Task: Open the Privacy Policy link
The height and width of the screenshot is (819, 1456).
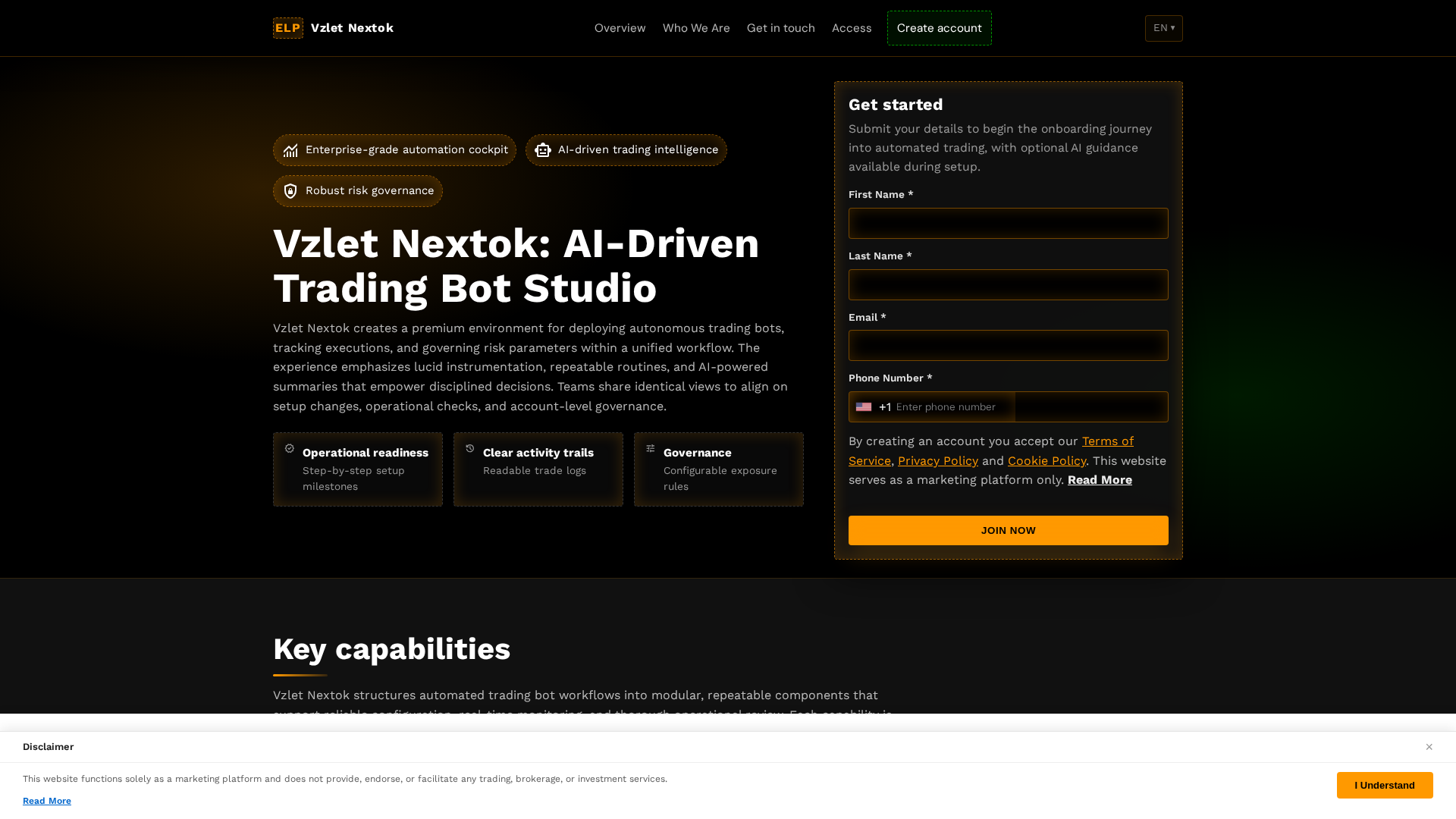Action: 938,461
